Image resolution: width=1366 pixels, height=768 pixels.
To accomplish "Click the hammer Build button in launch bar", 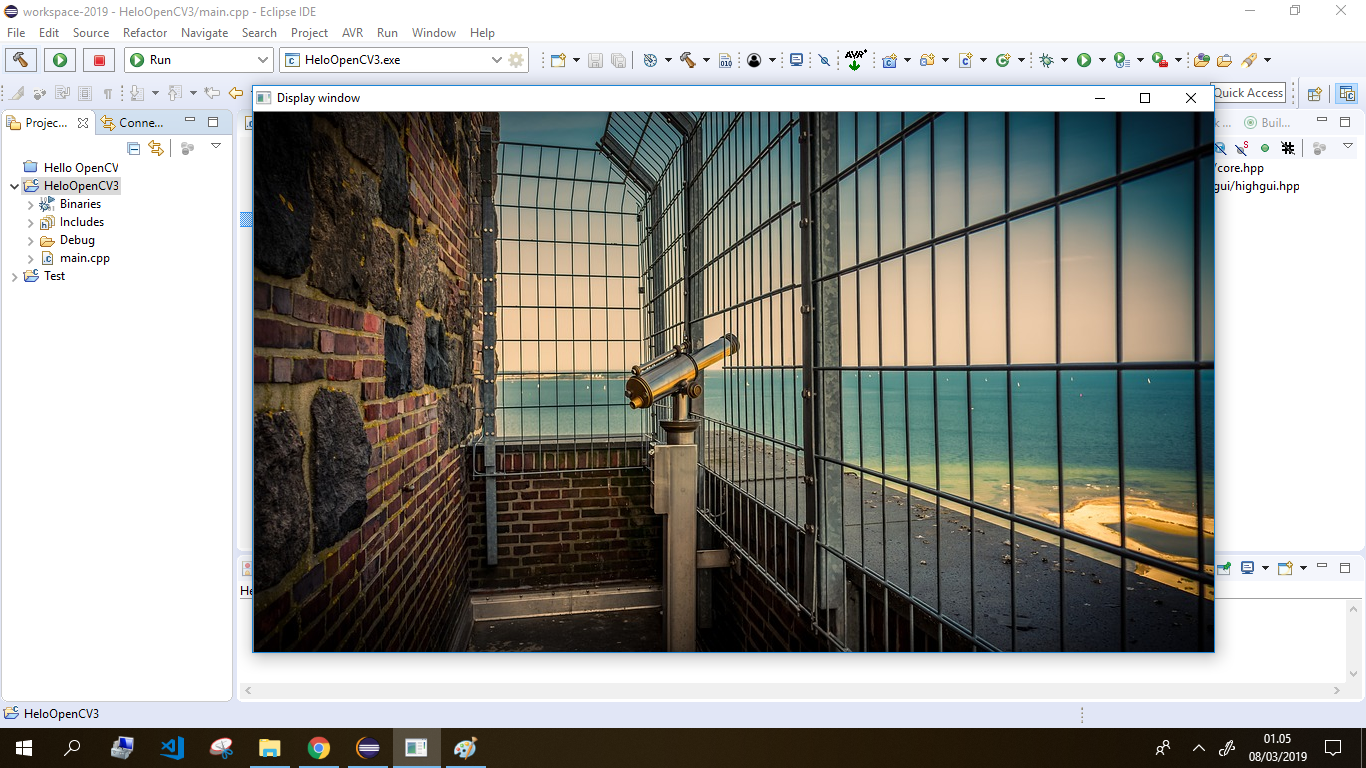I will pyautogui.click(x=21, y=60).
